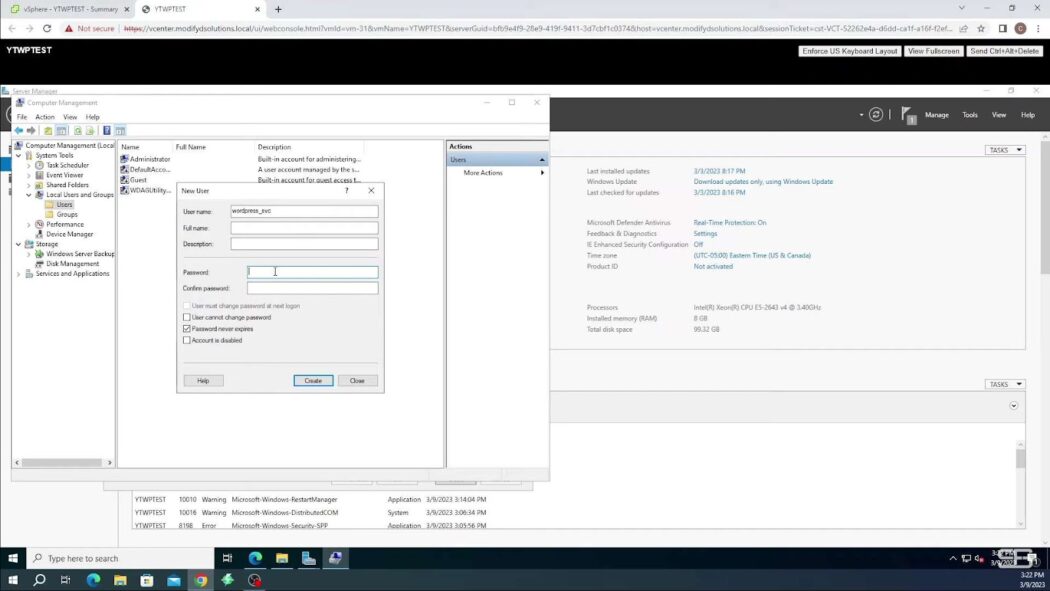Click Computer Management icon in guest VM taskbar

tap(335, 558)
